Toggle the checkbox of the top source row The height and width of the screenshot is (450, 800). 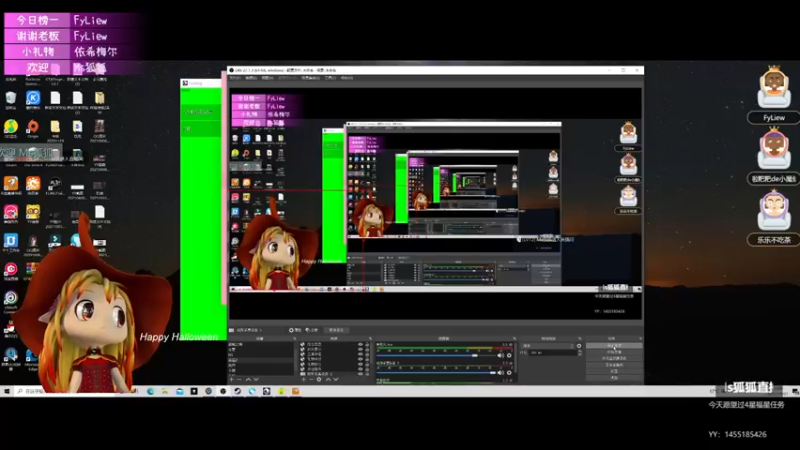coord(303,344)
